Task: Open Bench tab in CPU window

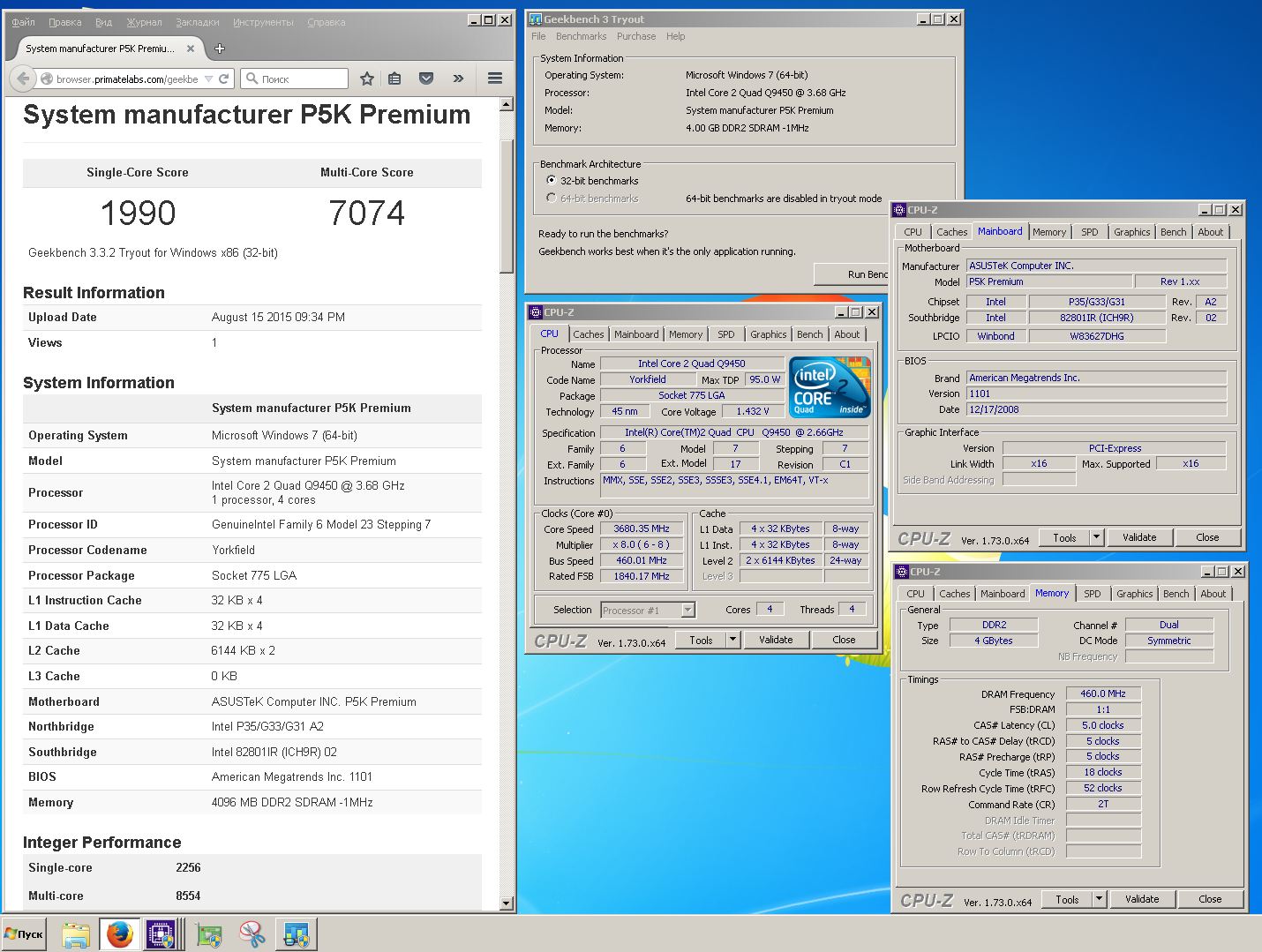Action: (809, 334)
